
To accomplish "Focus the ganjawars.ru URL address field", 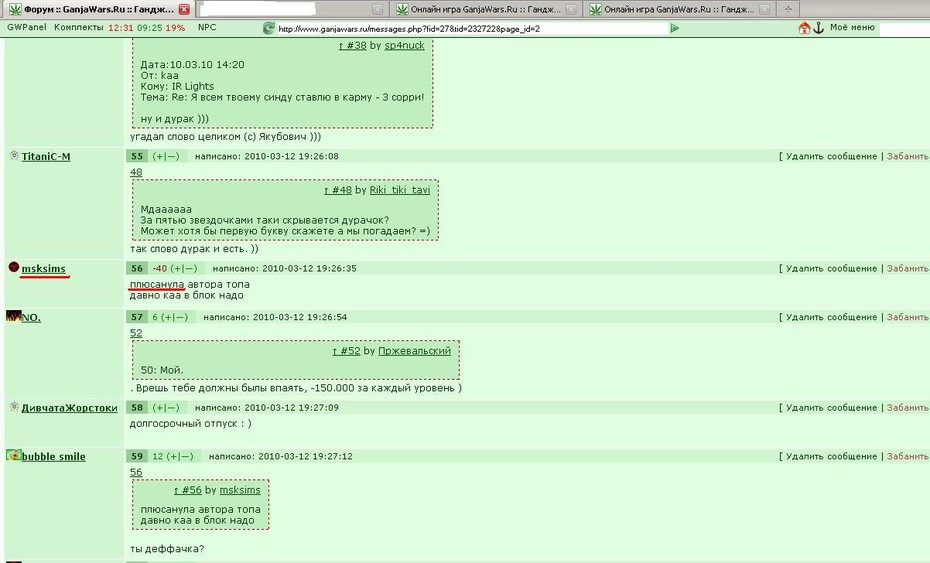I will (472, 28).
